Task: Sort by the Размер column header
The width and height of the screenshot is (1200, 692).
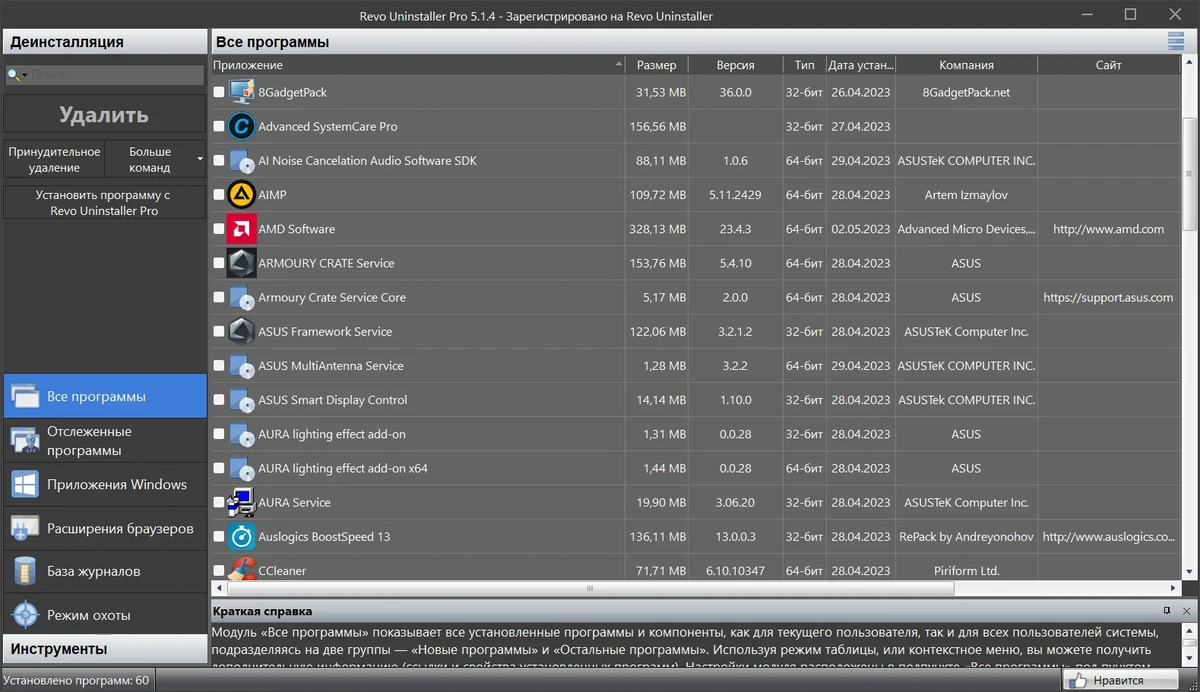Action: (x=658, y=65)
